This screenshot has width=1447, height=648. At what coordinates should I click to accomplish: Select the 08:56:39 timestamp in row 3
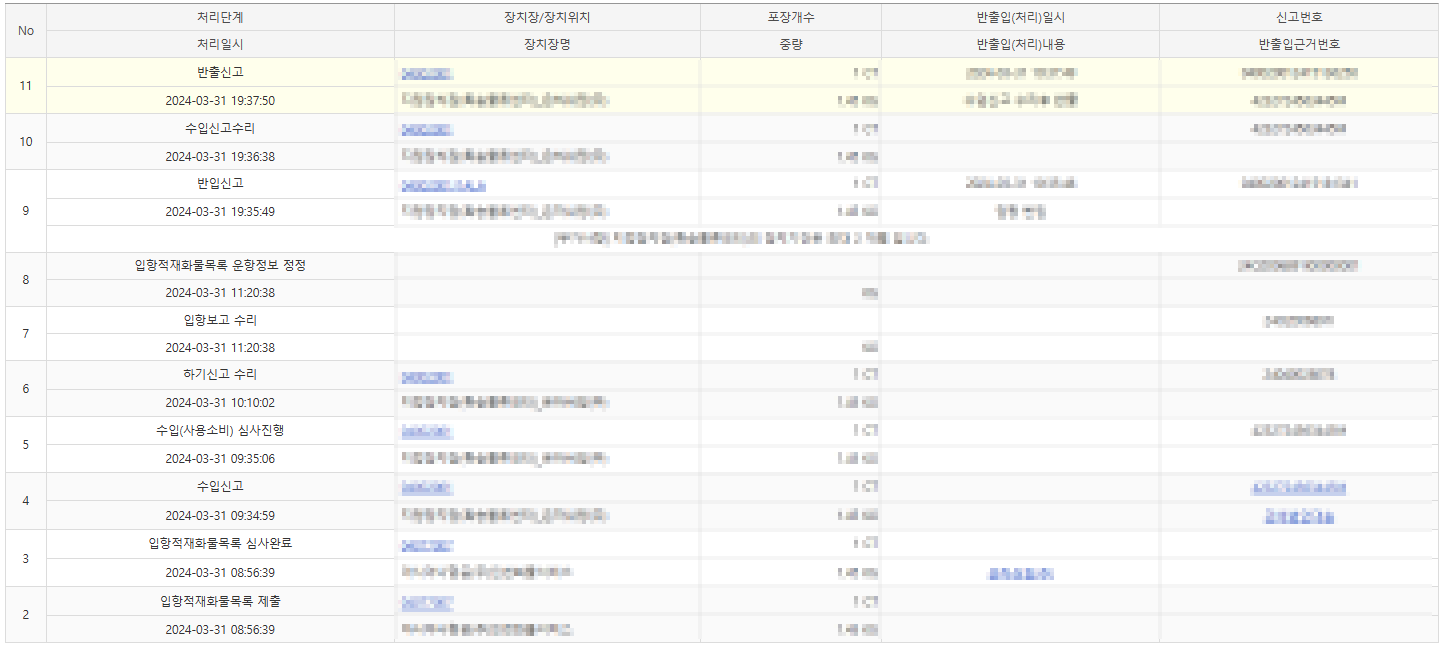coord(220,573)
